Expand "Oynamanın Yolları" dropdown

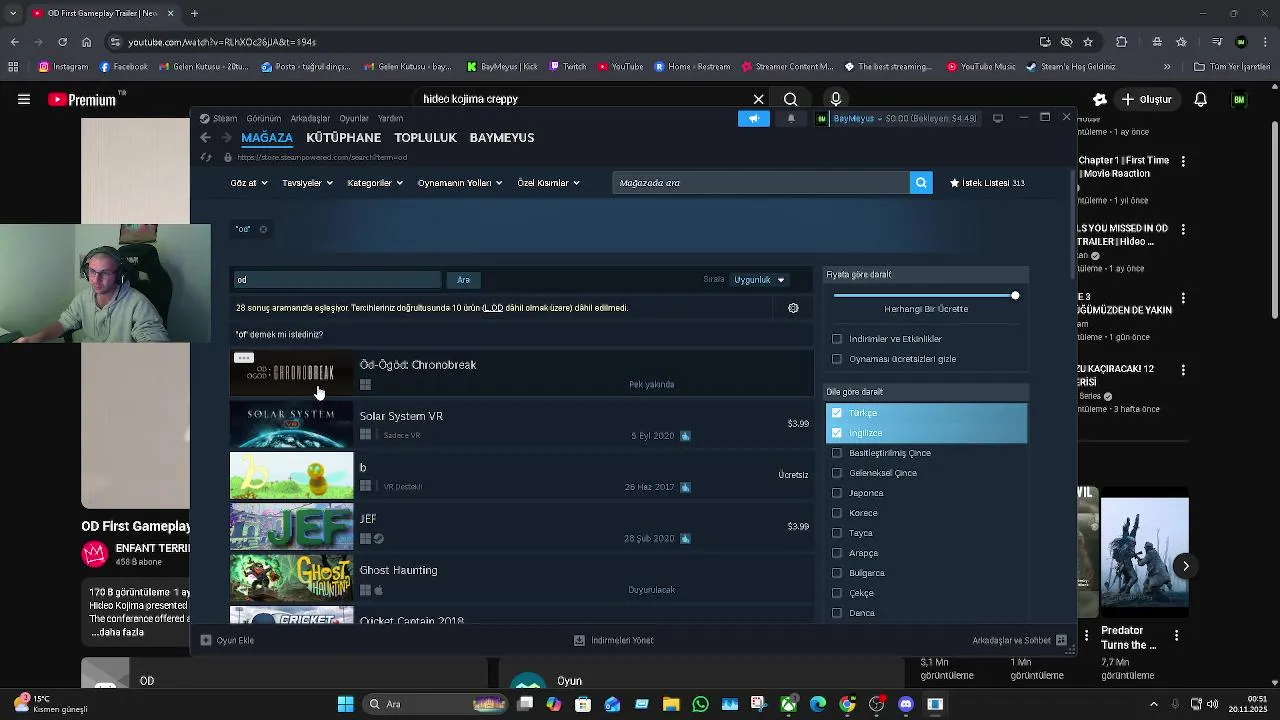tap(460, 183)
